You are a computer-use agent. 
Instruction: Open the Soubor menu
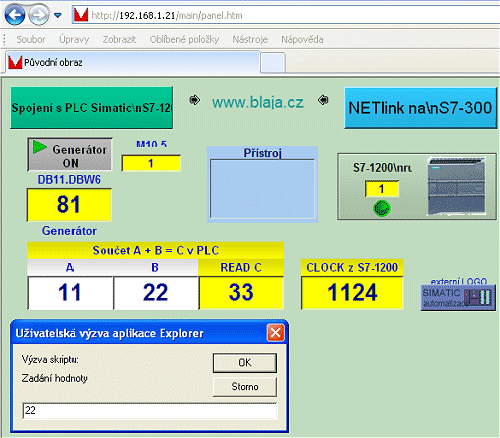tap(31, 40)
